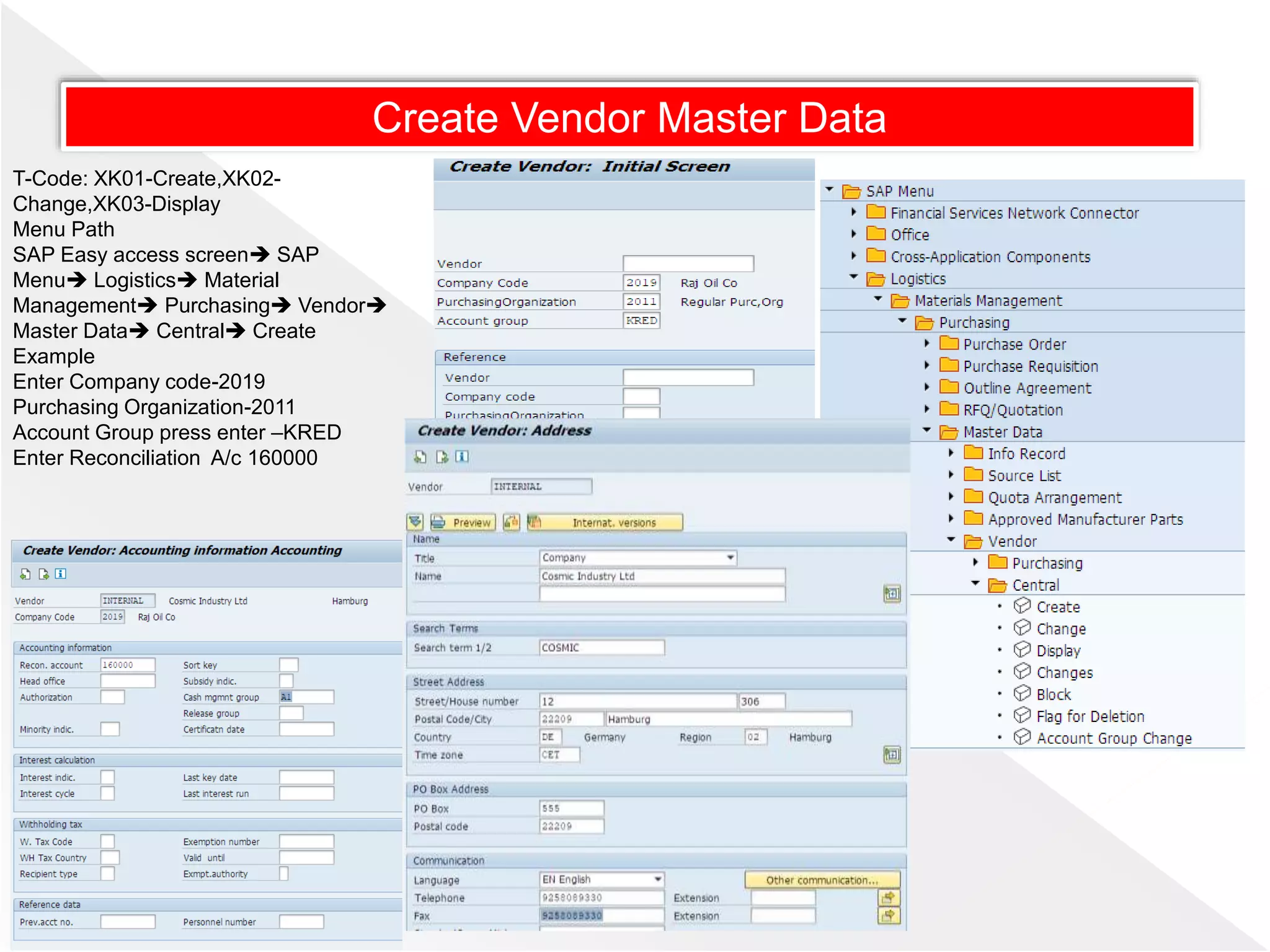Collapse the Central node under Vendor
The image size is (1270, 952).
pos(975,583)
